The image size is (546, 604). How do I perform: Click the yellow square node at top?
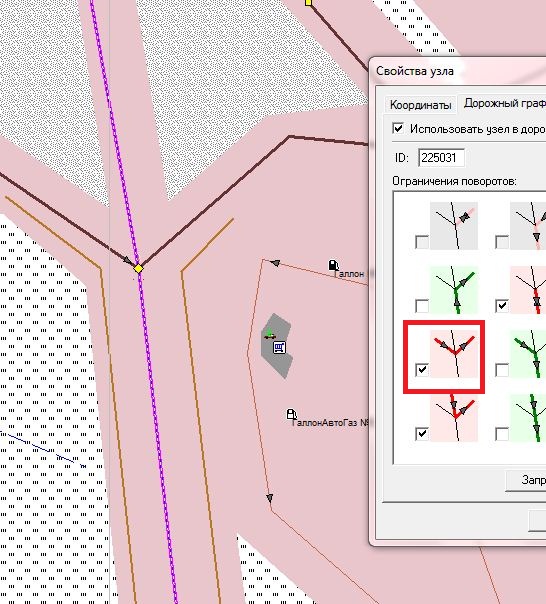click(308, 3)
